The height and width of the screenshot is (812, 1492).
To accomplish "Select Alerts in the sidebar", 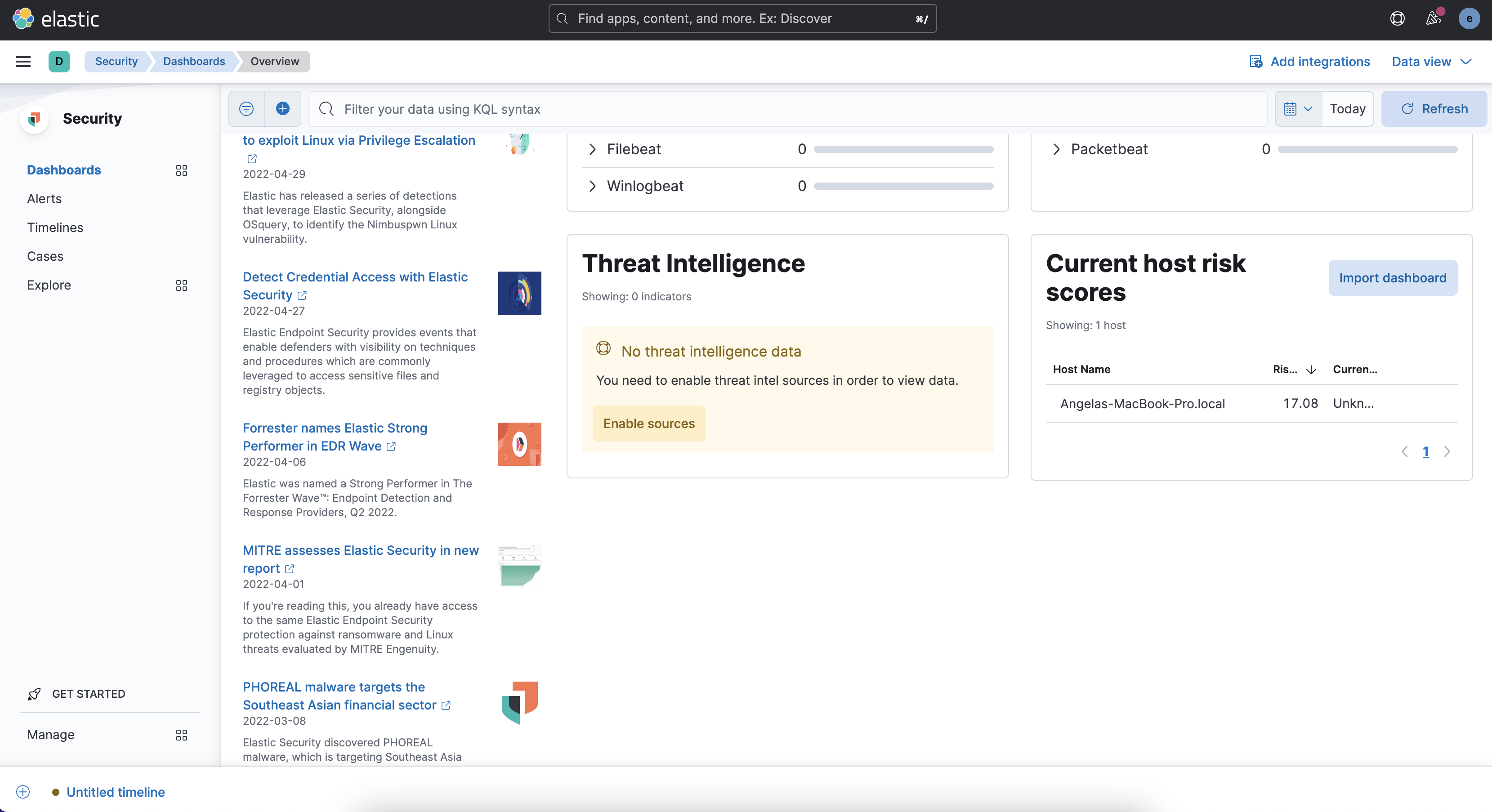I will click(x=44, y=199).
